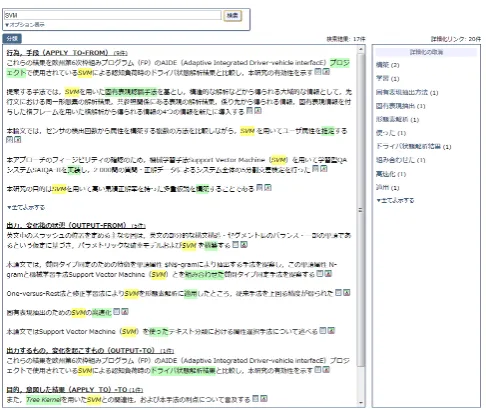Select the 機能 (2) refinement link
Screen dimensions: 486x410
[387, 65]
